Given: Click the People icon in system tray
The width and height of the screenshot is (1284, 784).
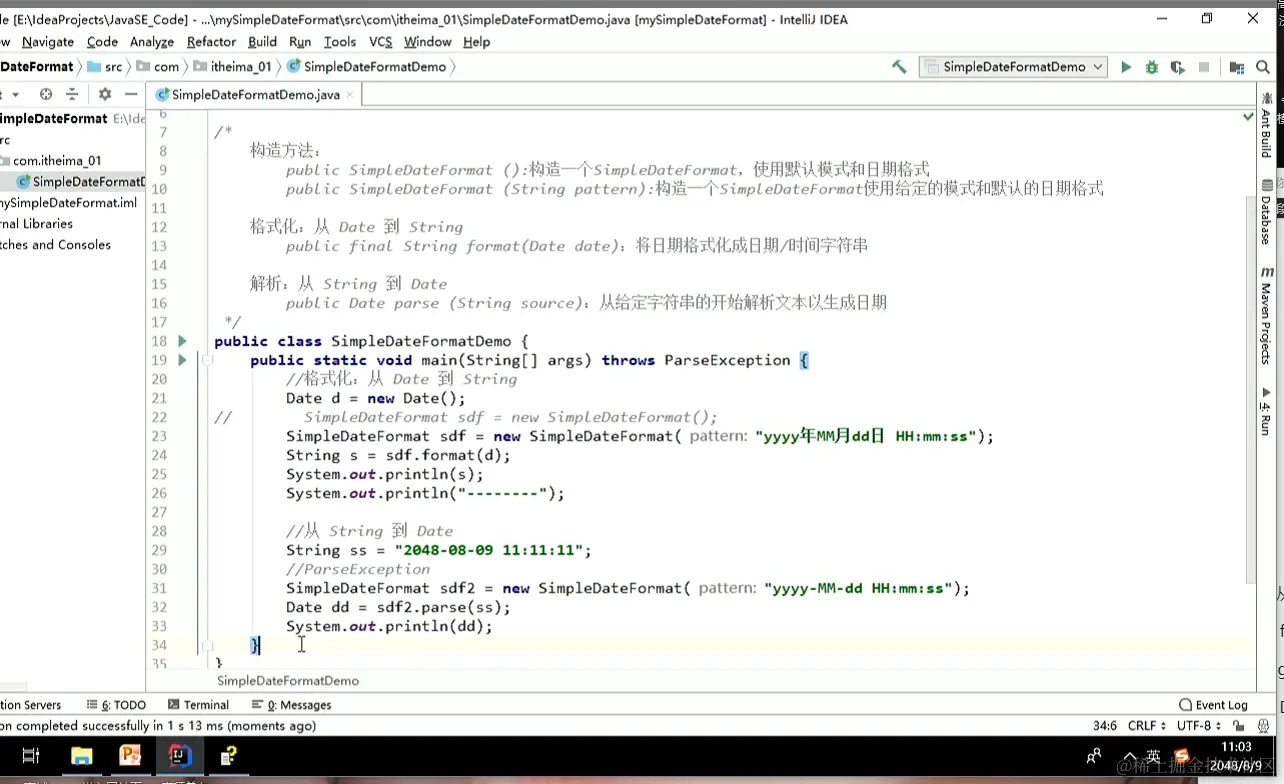Looking at the screenshot, I should click(1094, 756).
